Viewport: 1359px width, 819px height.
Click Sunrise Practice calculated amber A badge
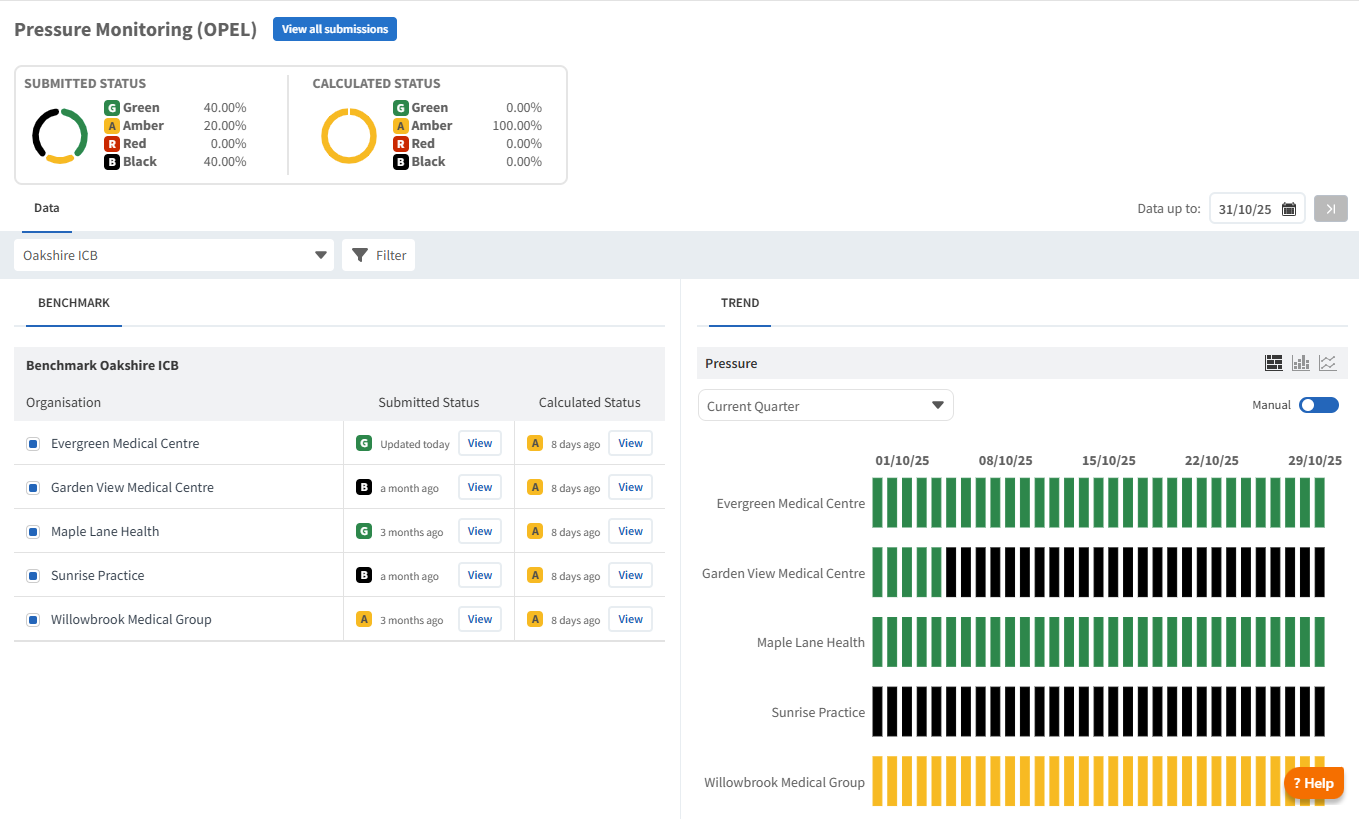pyautogui.click(x=535, y=575)
